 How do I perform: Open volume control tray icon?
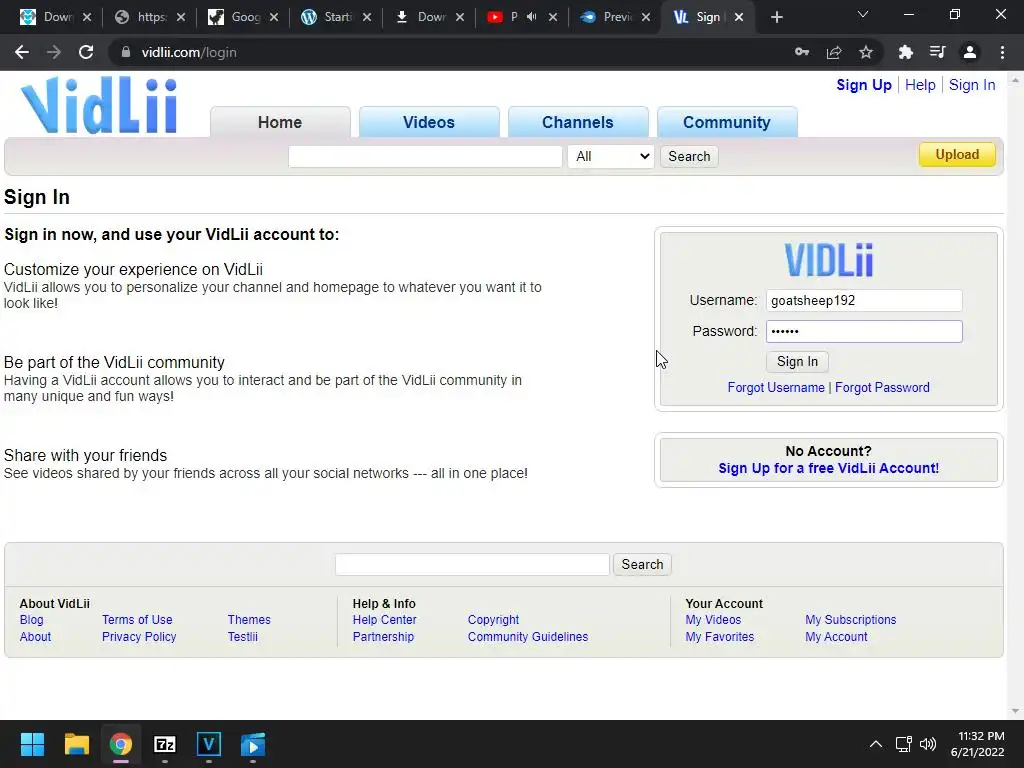[x=927, y=744]
